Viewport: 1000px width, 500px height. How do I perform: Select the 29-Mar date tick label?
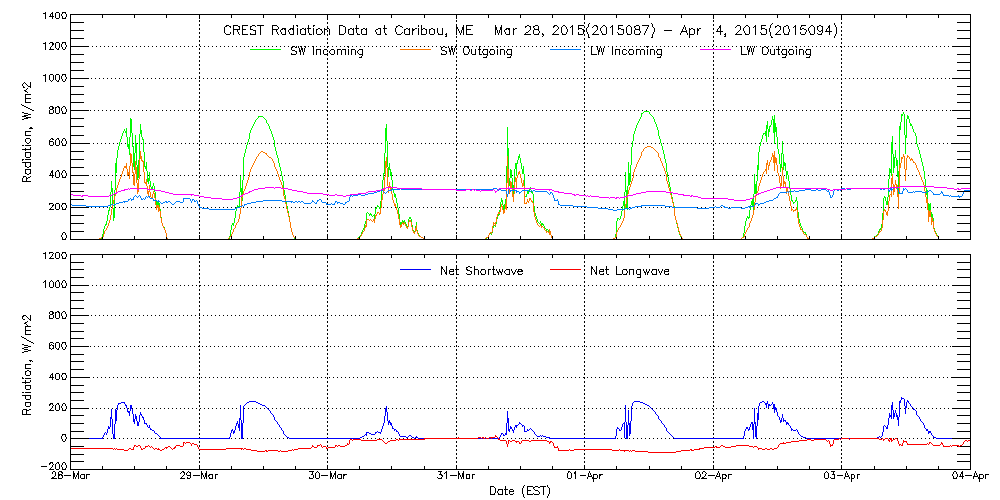[200, 477]
